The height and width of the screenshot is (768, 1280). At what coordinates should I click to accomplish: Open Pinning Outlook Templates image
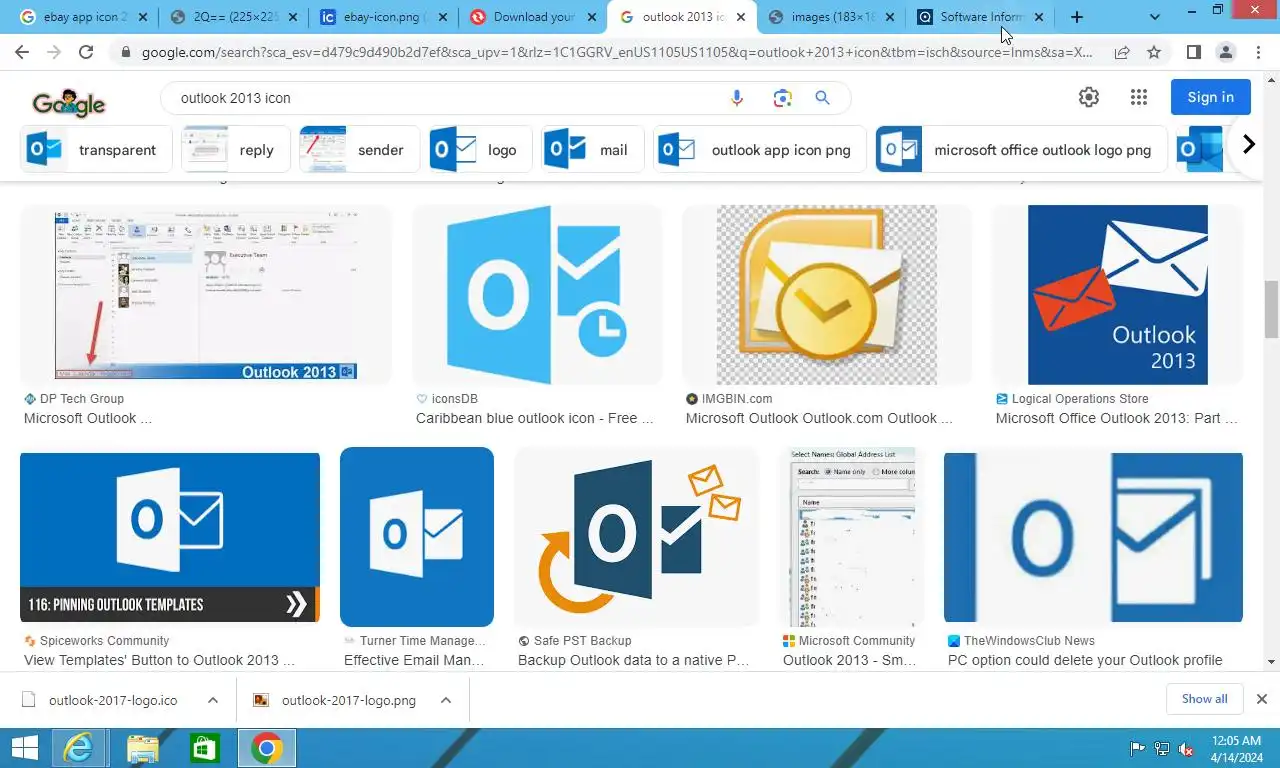pyautogui.click(x=170, y=537)
